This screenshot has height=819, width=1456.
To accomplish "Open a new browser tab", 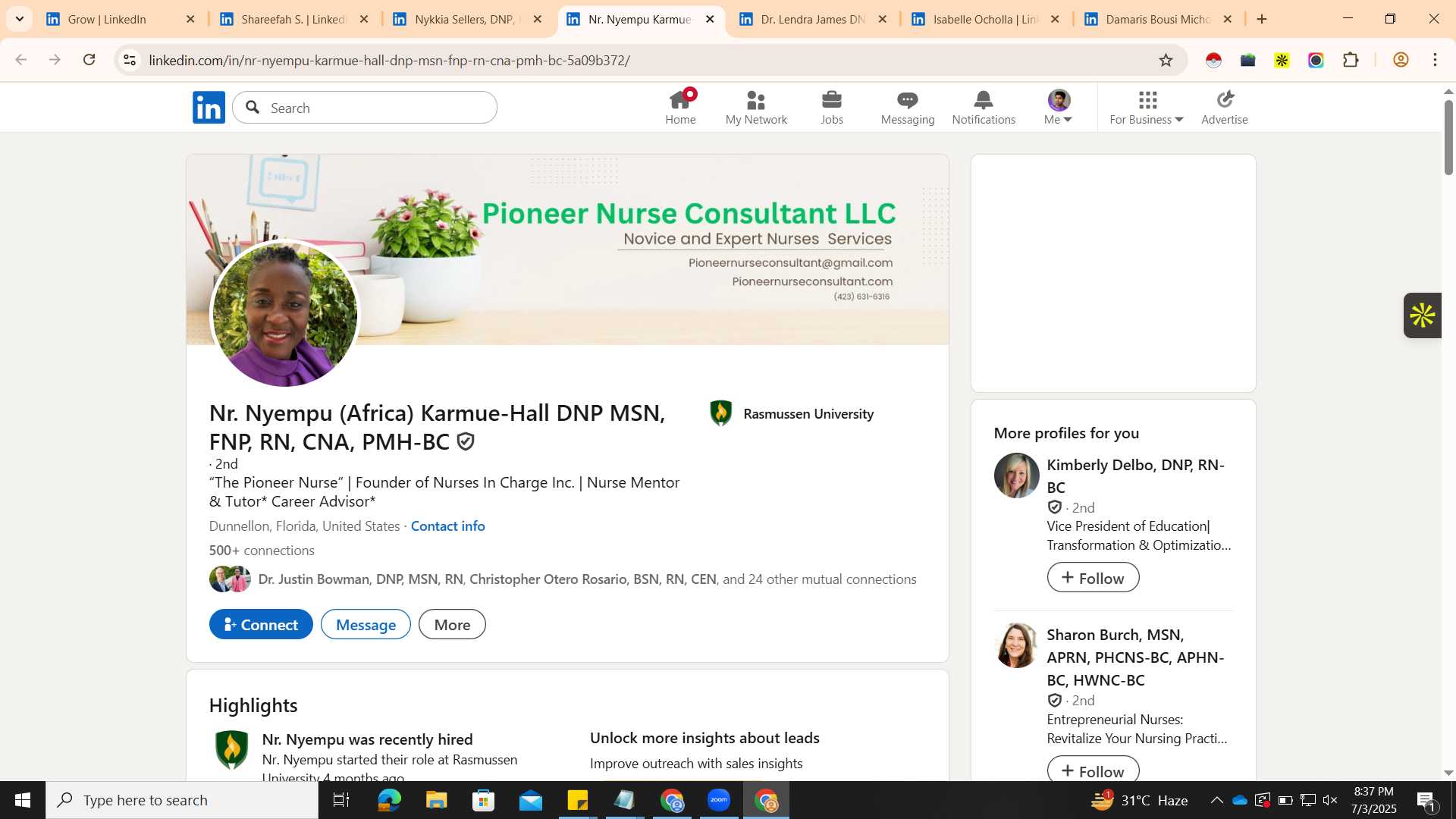I will pyautogui.click(x=1262, y=19).
